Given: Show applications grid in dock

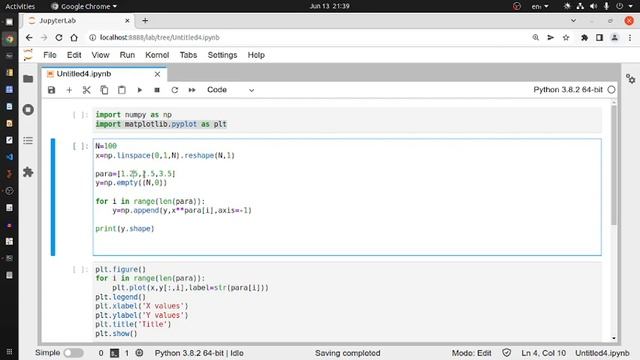Looking at the screenshot, I should (x=9, y=352).
